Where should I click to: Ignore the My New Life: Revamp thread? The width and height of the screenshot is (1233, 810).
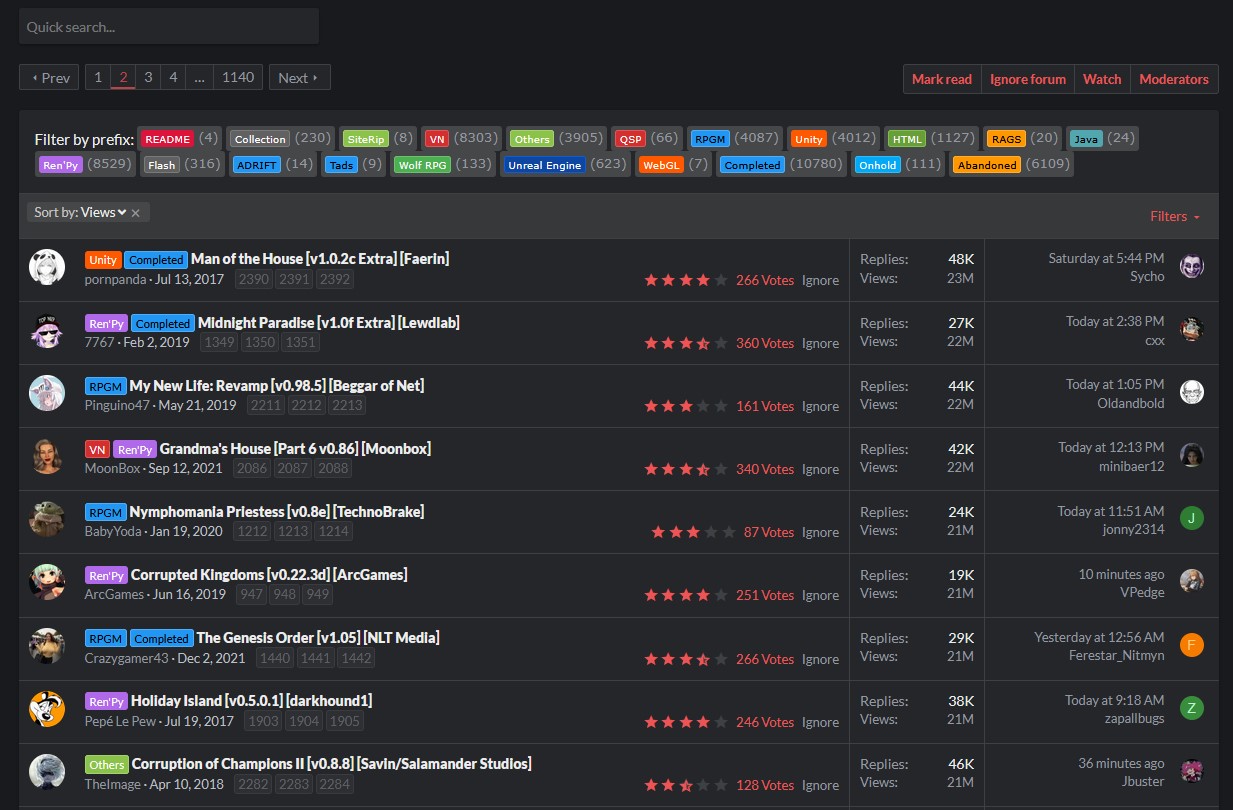pyautogui.click(x=820, y=406)
